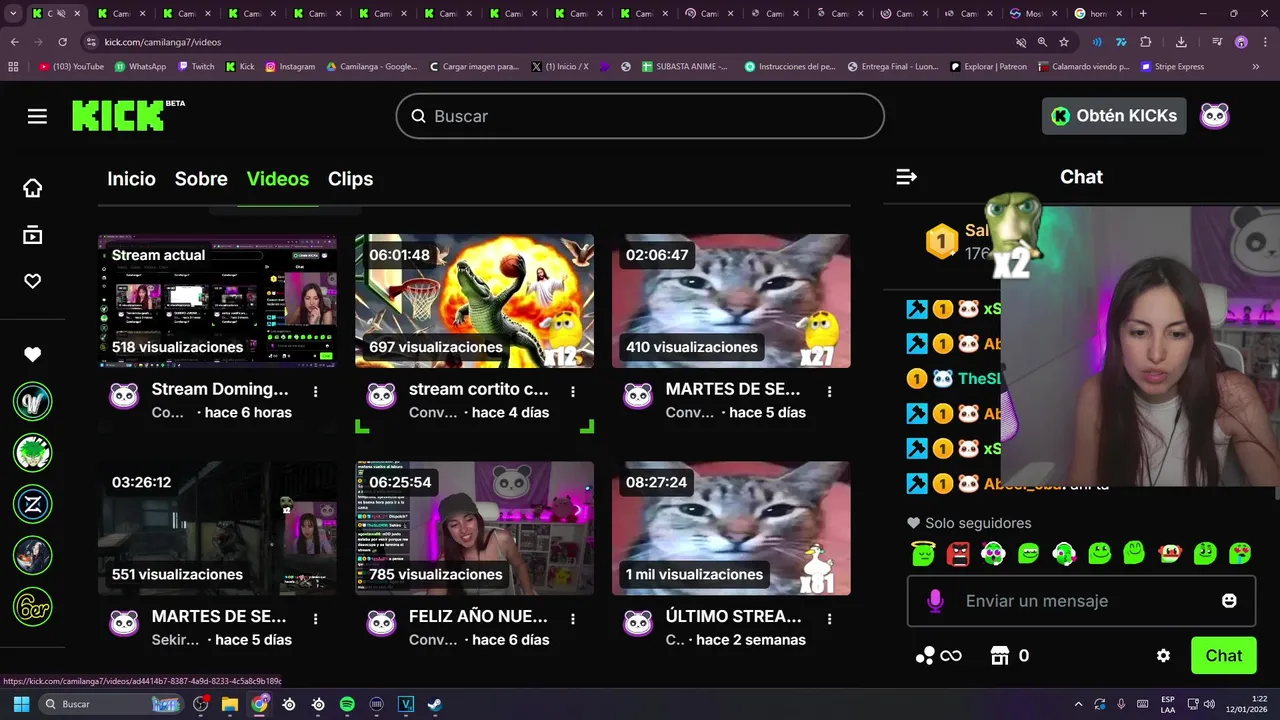This screenshot has height=720, width=1280.
Task: Open the Following heart outline sidebar icon
Action: click(33, 282)
